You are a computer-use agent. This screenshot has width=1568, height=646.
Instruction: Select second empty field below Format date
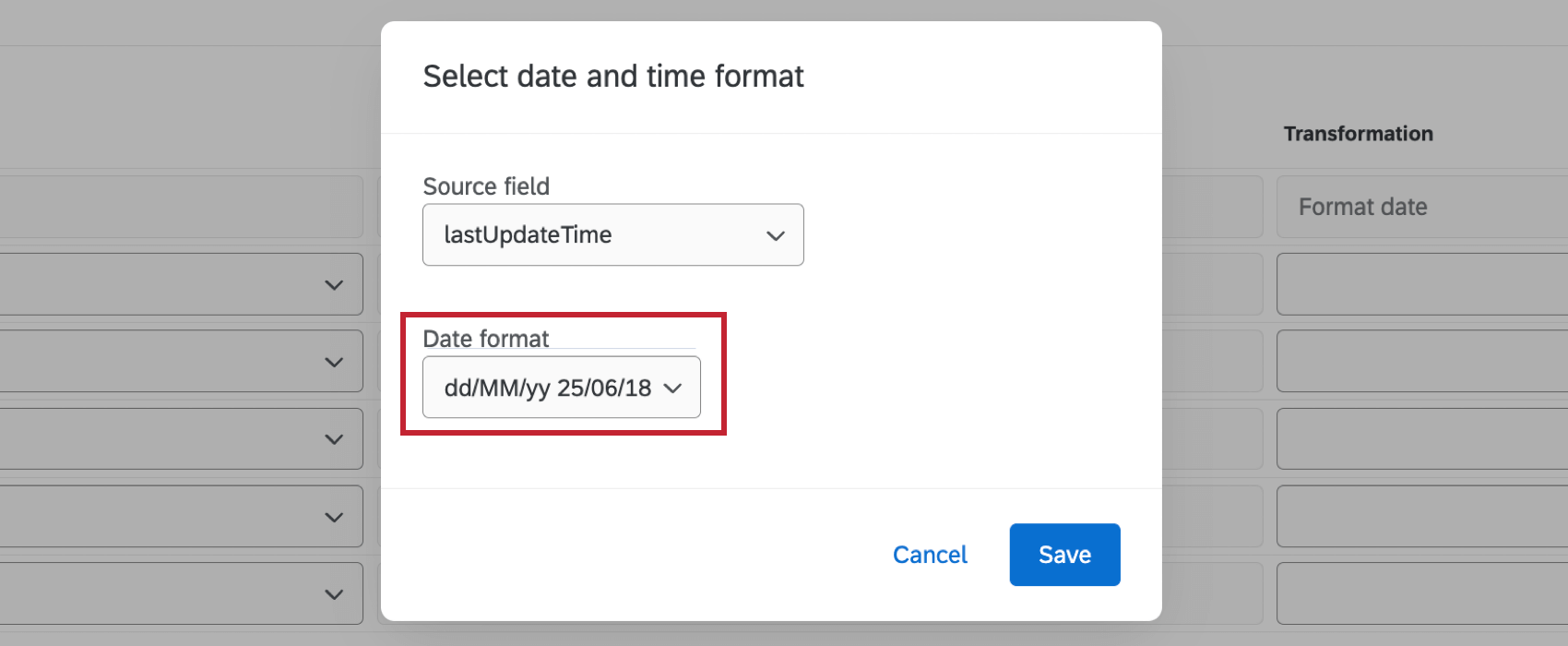pyautogui.click(x=1420, y=361)
